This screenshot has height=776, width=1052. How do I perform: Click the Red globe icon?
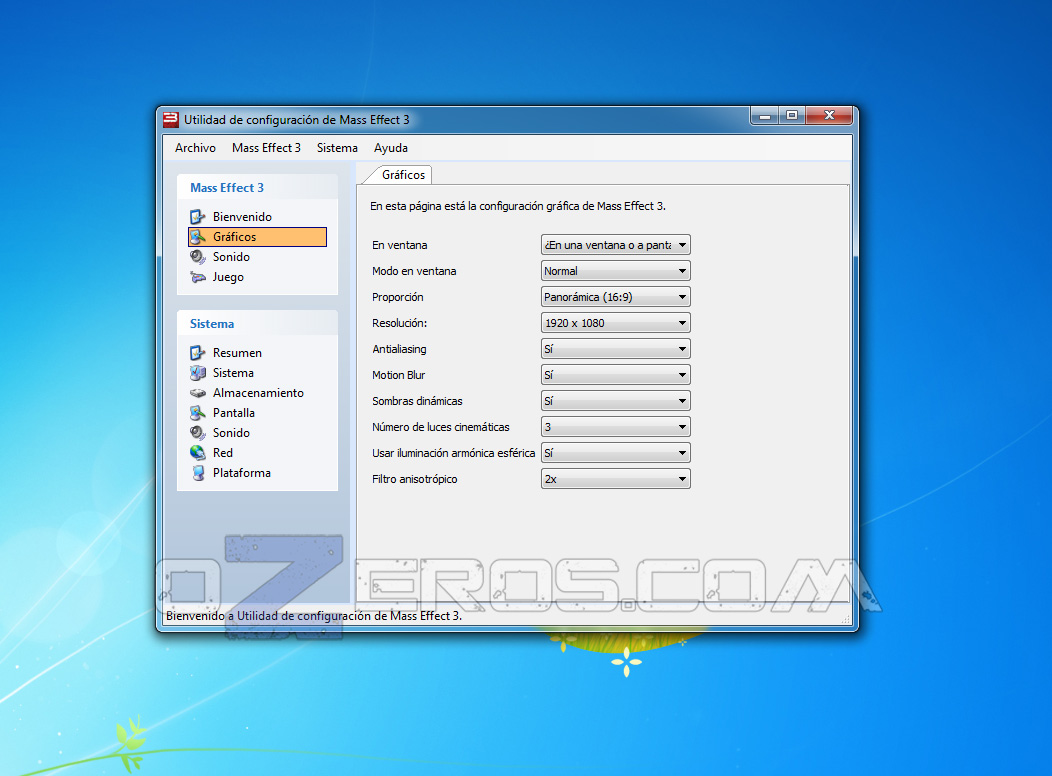(x=197, y=453)
